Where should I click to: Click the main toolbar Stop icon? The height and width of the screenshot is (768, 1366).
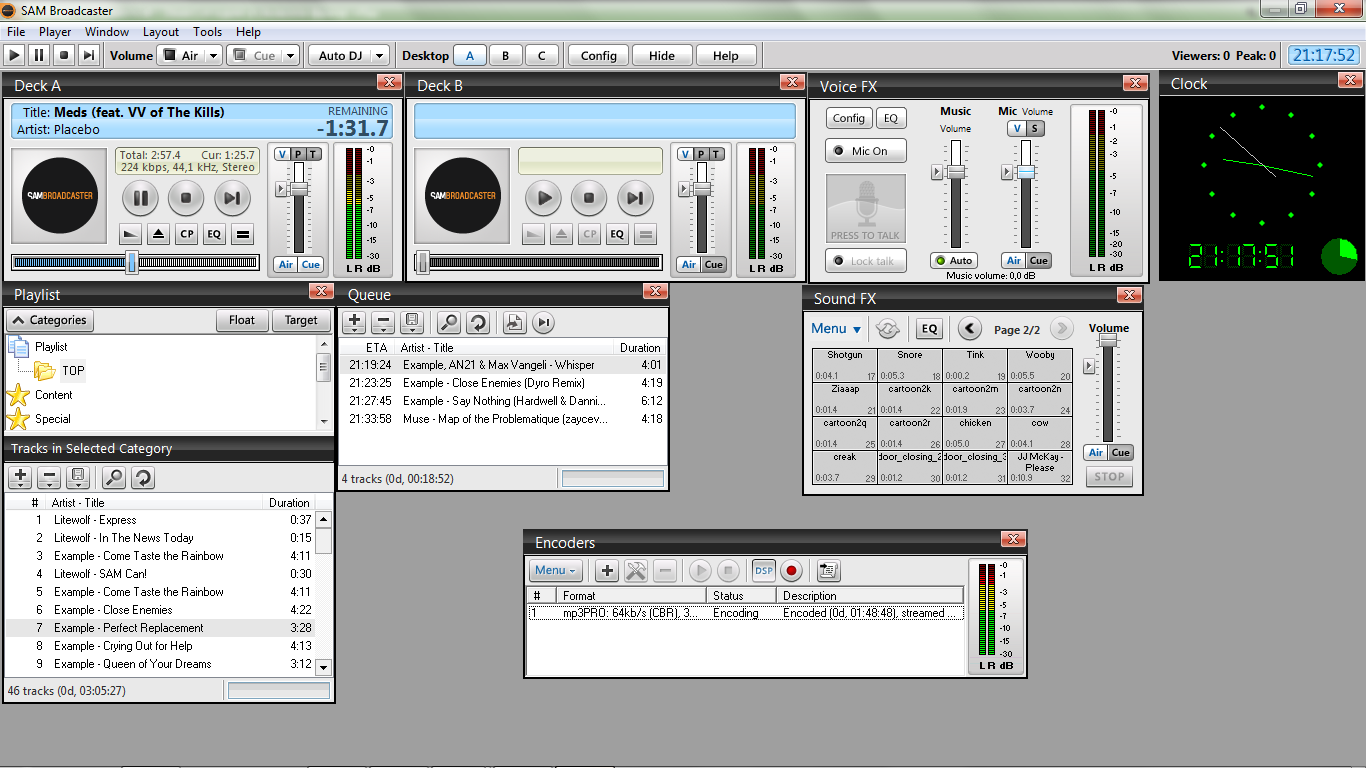(64, 56)
